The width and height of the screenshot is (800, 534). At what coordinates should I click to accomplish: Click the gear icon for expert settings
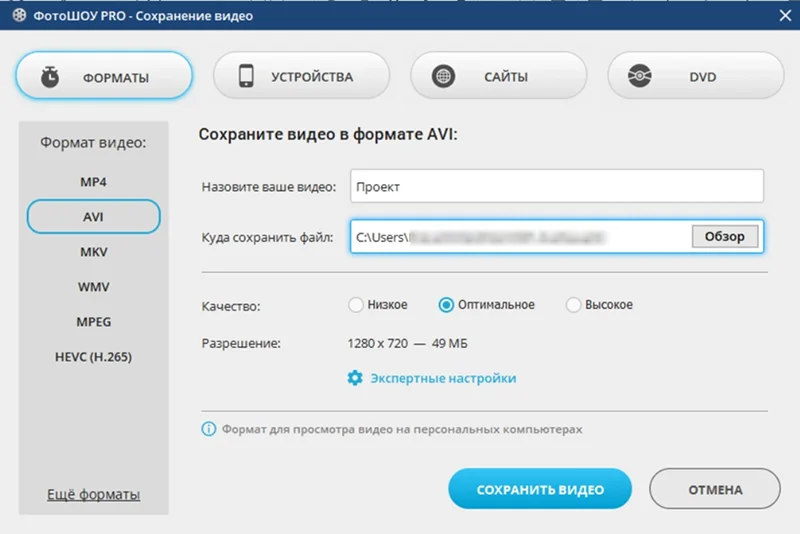(354, 378)
